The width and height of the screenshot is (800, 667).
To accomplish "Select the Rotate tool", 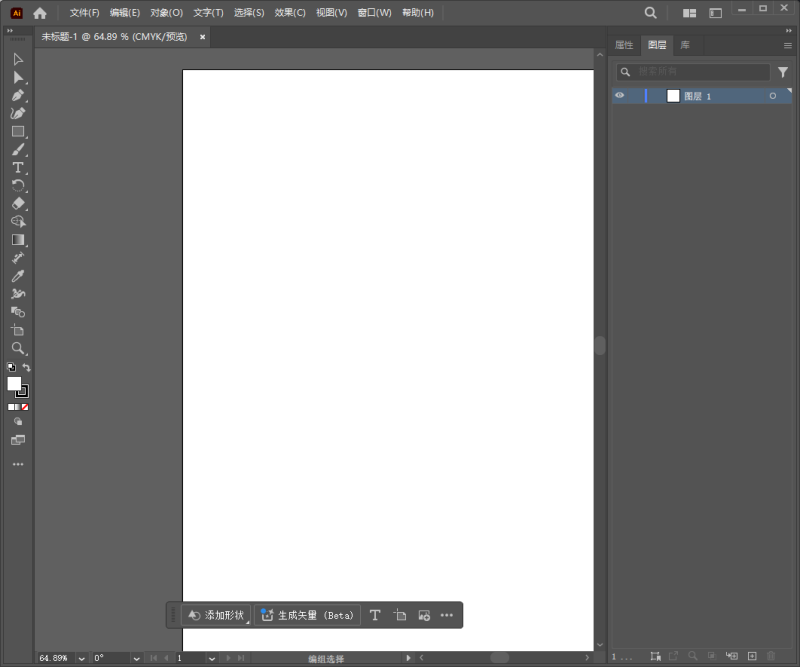I will pos(17,185).
